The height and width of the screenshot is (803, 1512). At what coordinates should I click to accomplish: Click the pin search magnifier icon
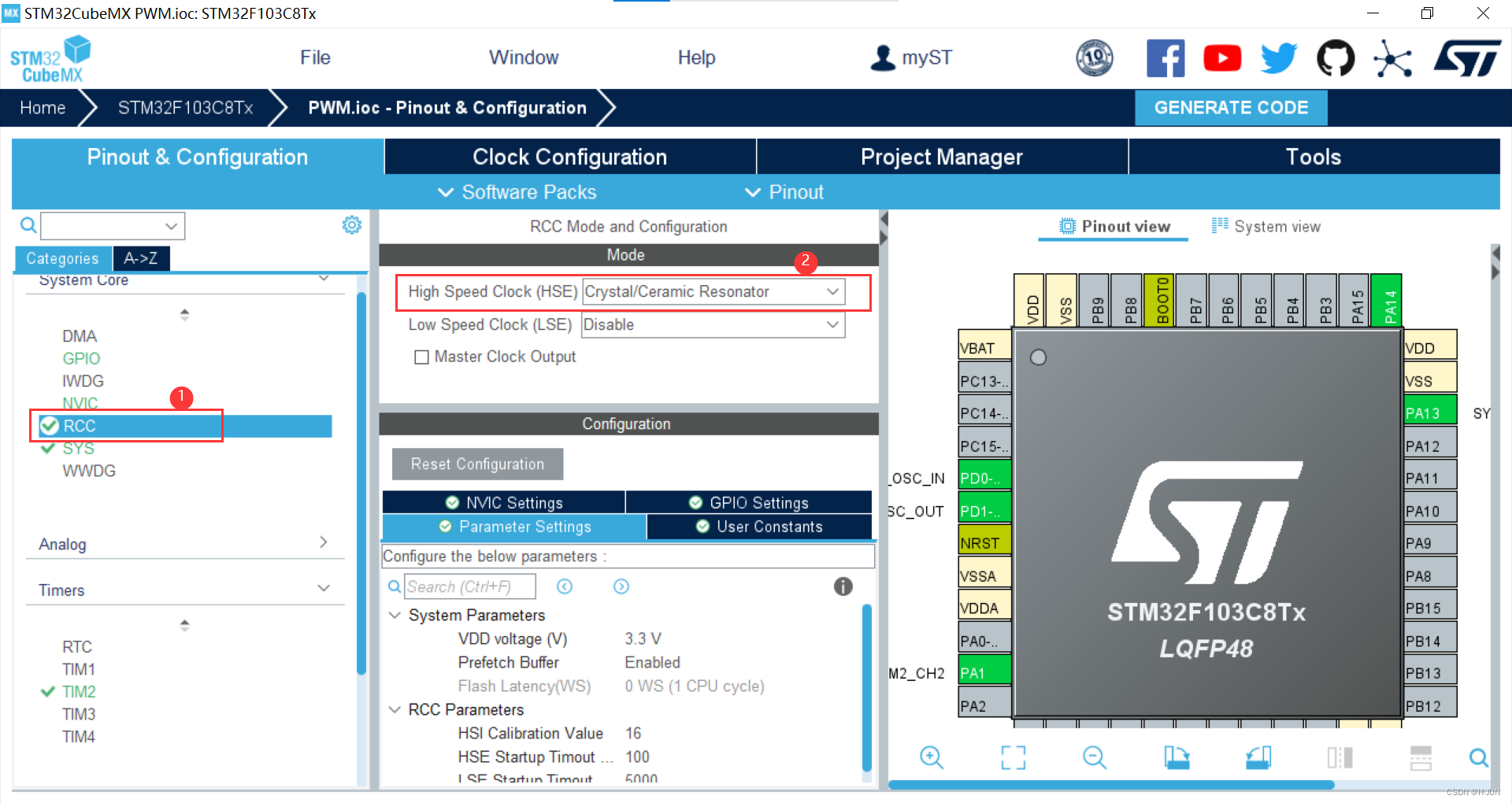(1479, 757)
